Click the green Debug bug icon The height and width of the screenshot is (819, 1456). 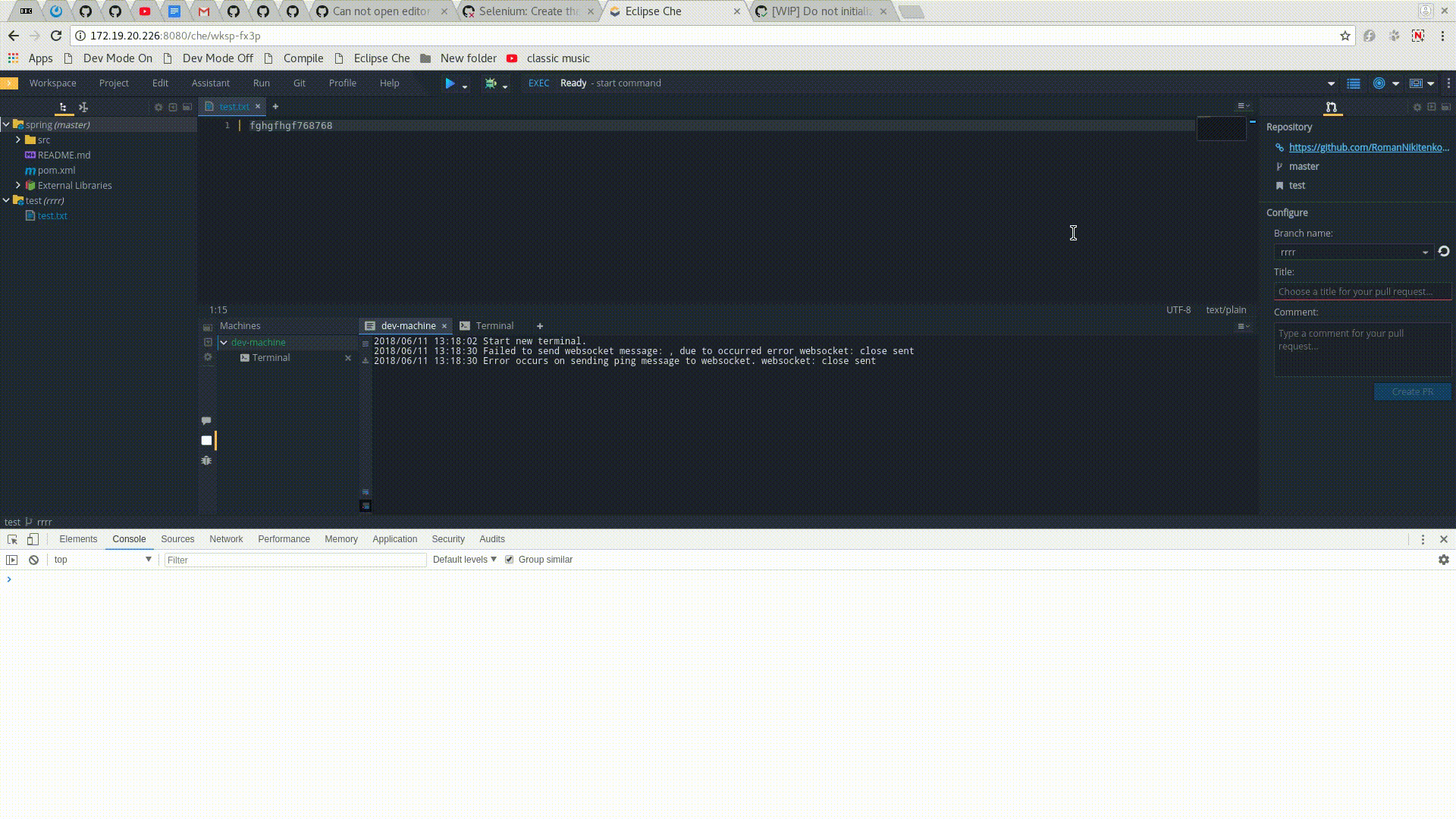coord(491,83)
